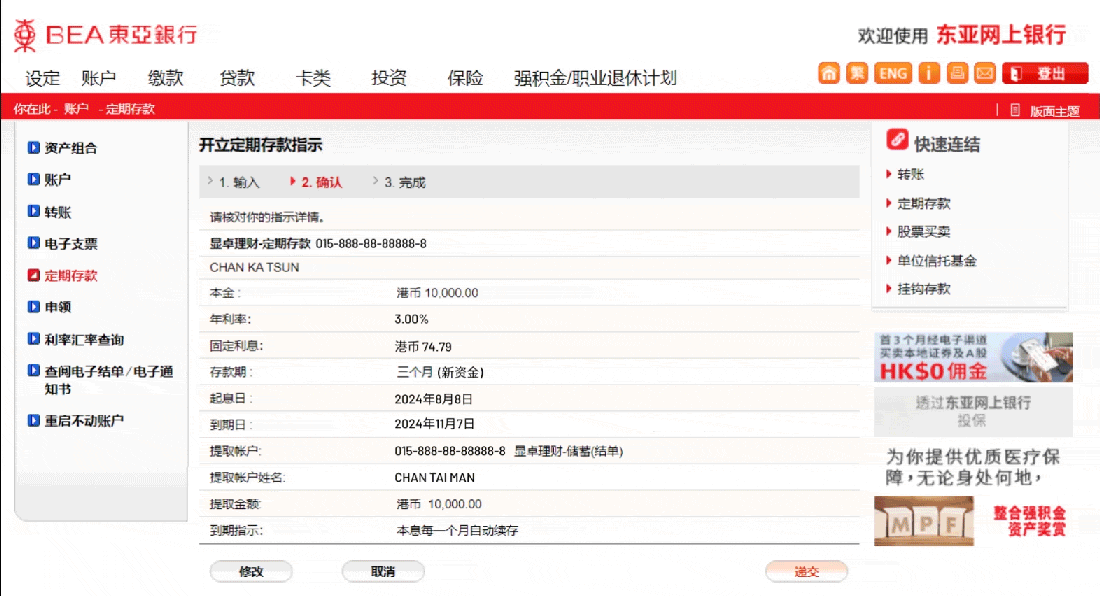This screenshot has width=1100, height=596.
Task: Open the 卡类 top menu
Action: [x=313, y=78]
